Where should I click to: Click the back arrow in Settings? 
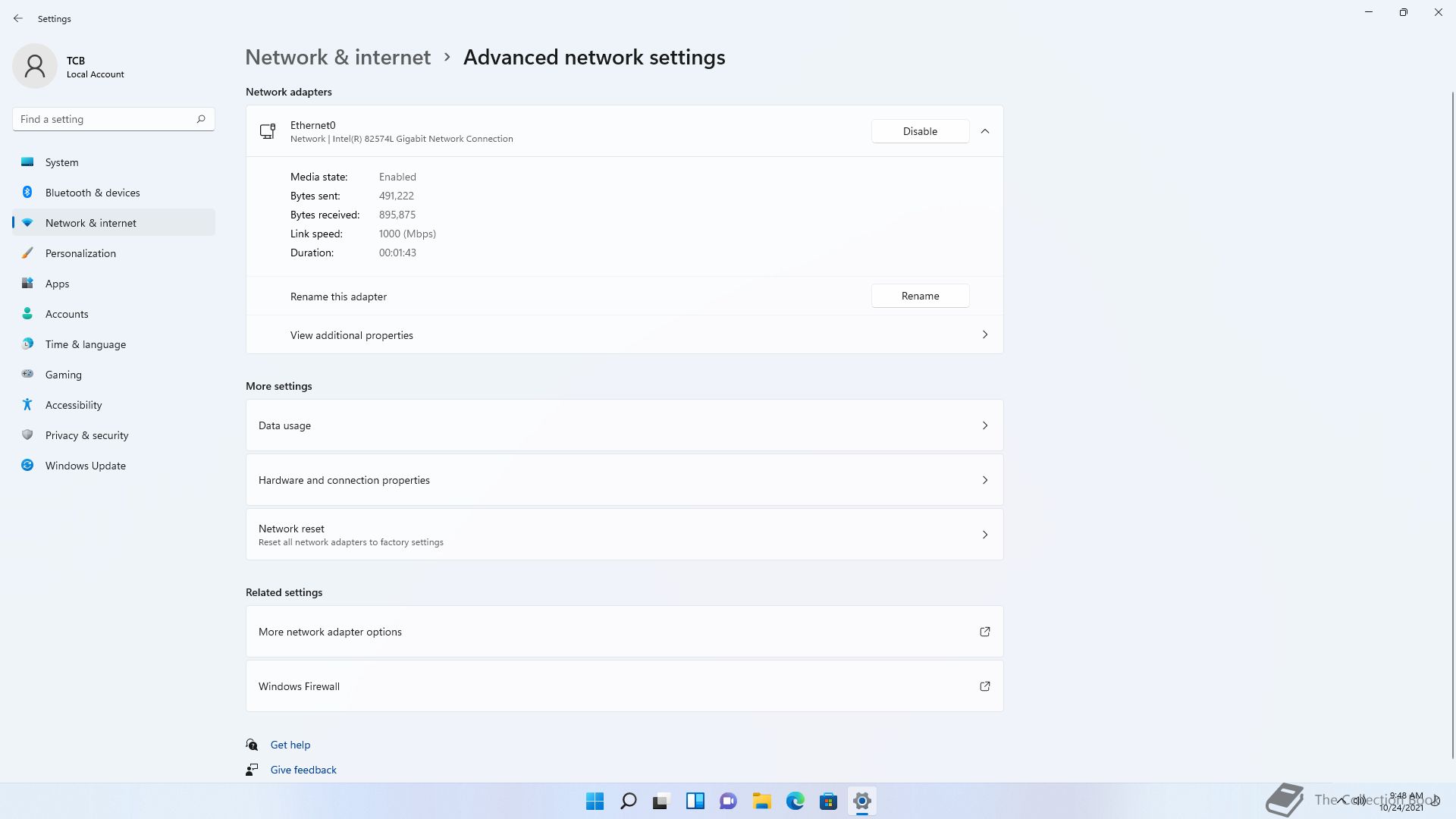click(x=18, y=18)
